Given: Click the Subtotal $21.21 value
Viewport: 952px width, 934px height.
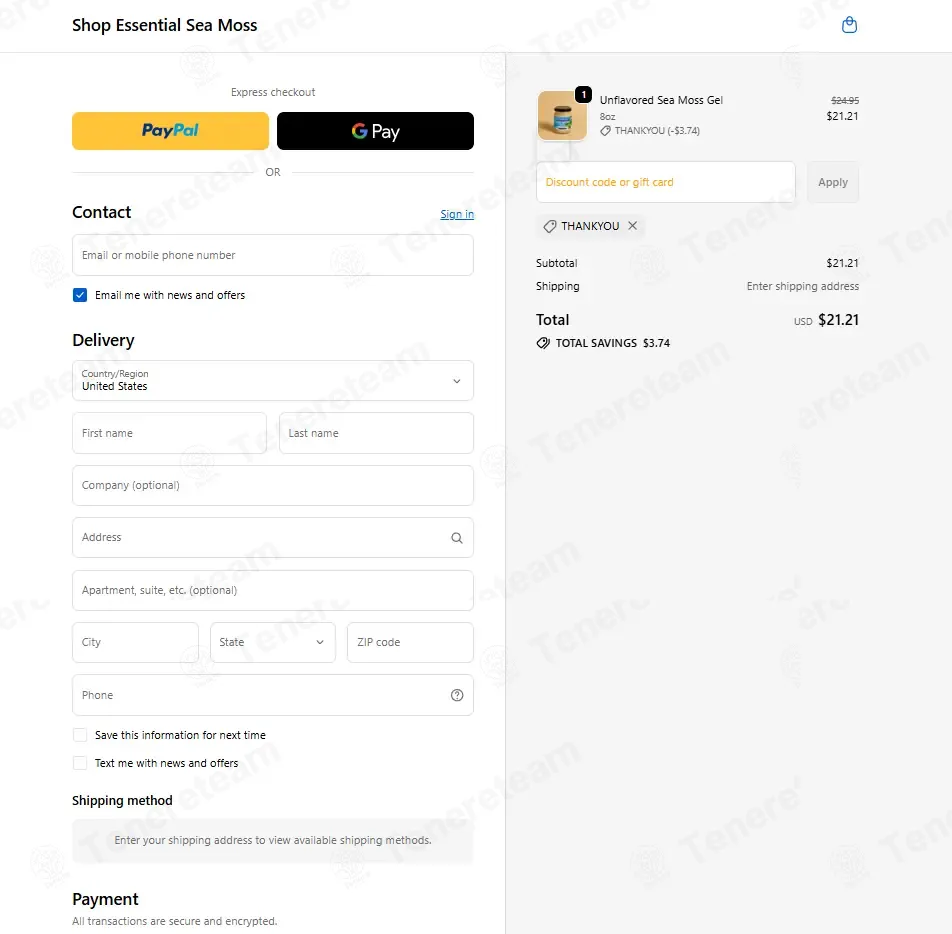Looking at the screenshot, I should click(842, 263).
